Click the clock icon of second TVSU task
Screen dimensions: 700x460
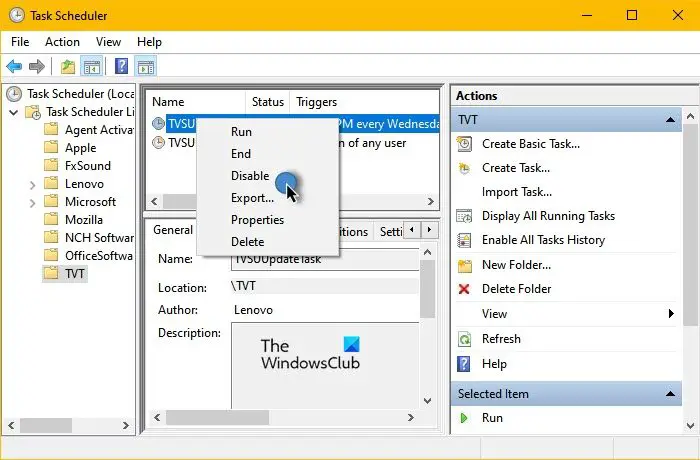coord(158,143)
